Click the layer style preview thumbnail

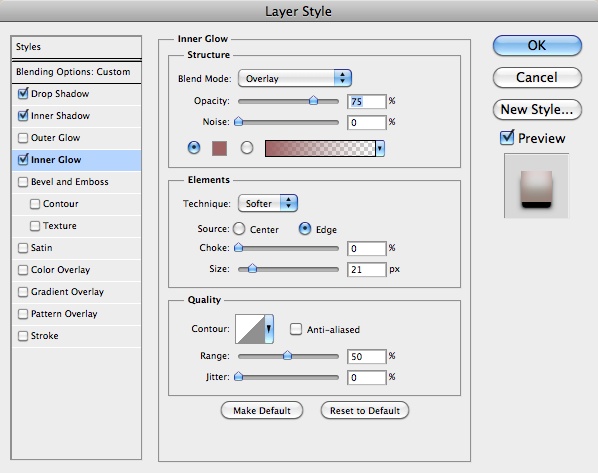(536, 186)
